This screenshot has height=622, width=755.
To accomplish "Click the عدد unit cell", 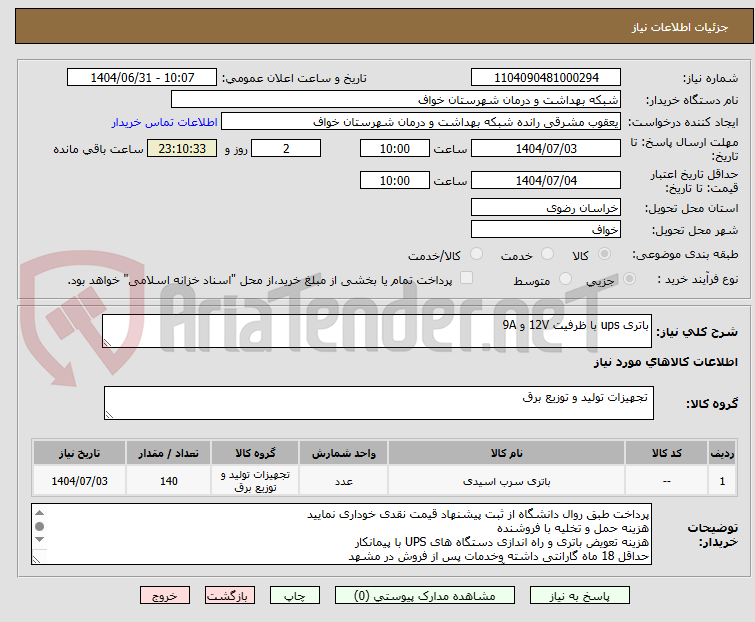I will point(344,480).
